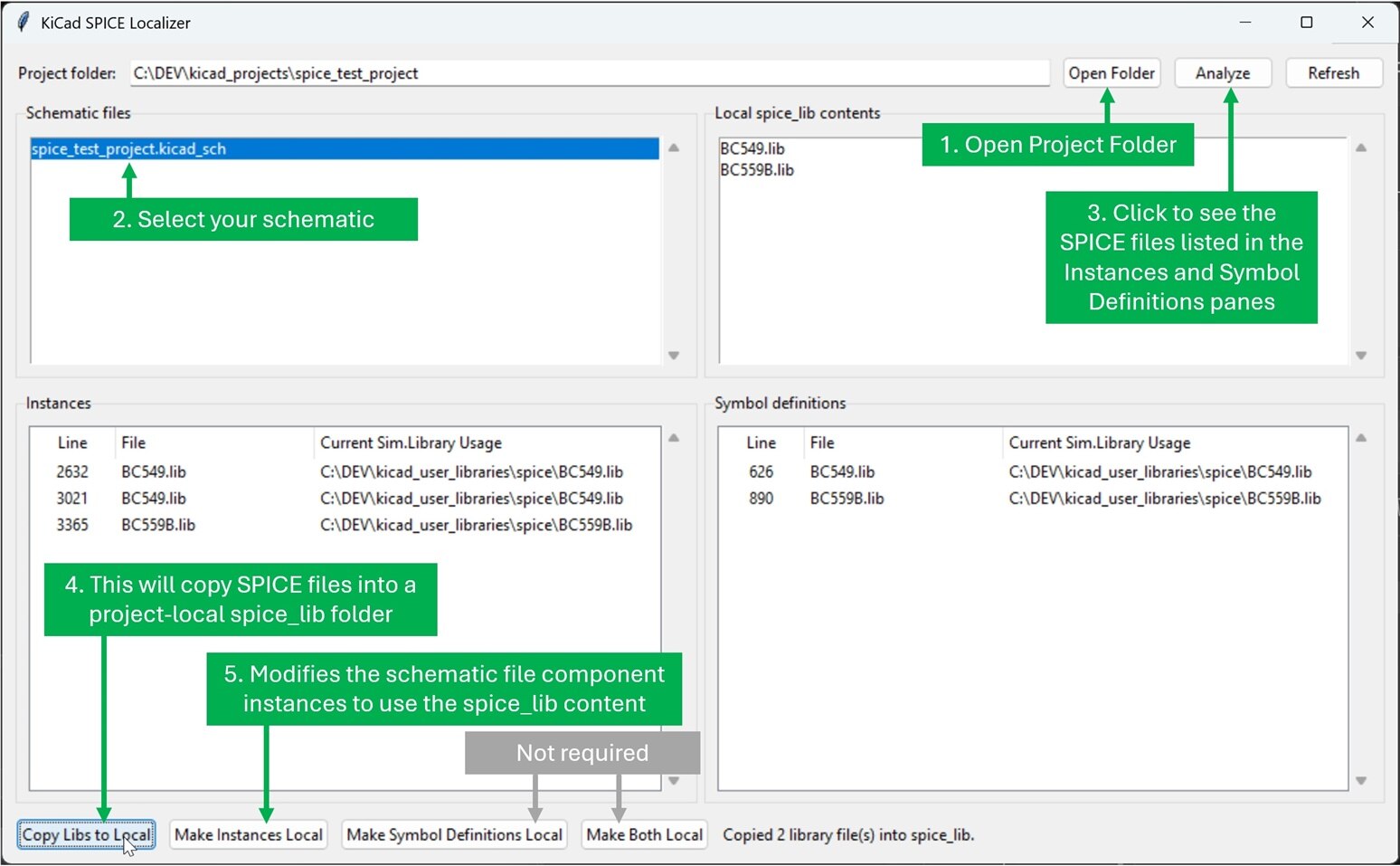Click the "Local spice_lib contents" group label
Image resolution: width=1400 pixels, height=866 pixels.
797,113
